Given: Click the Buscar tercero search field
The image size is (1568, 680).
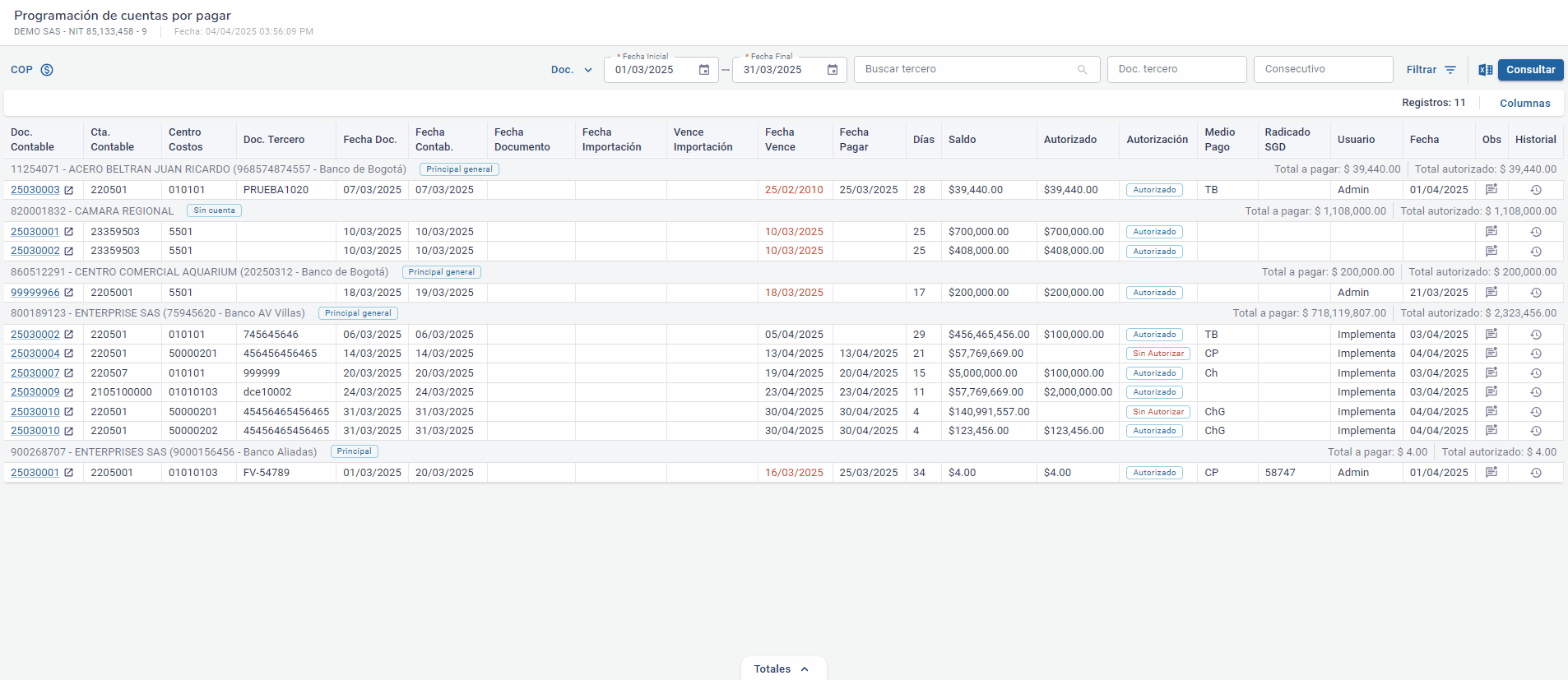Looking at the screenshot, I should point(977,70).
